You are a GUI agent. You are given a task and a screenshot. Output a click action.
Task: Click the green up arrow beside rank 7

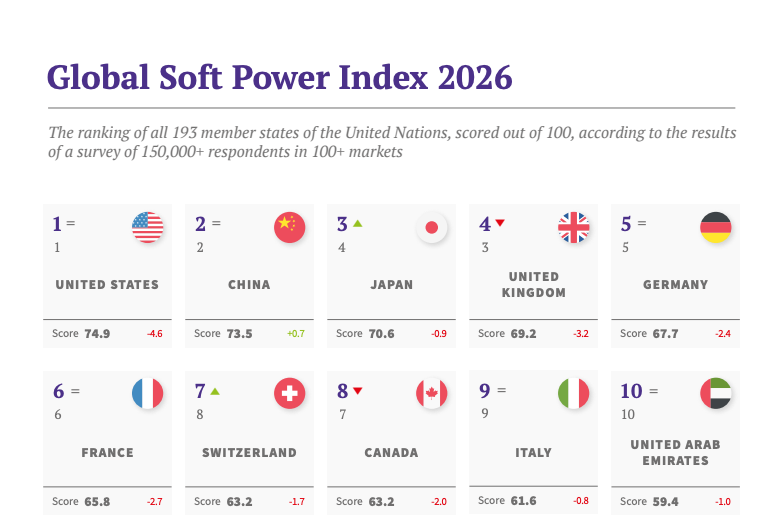click(215, 391)
